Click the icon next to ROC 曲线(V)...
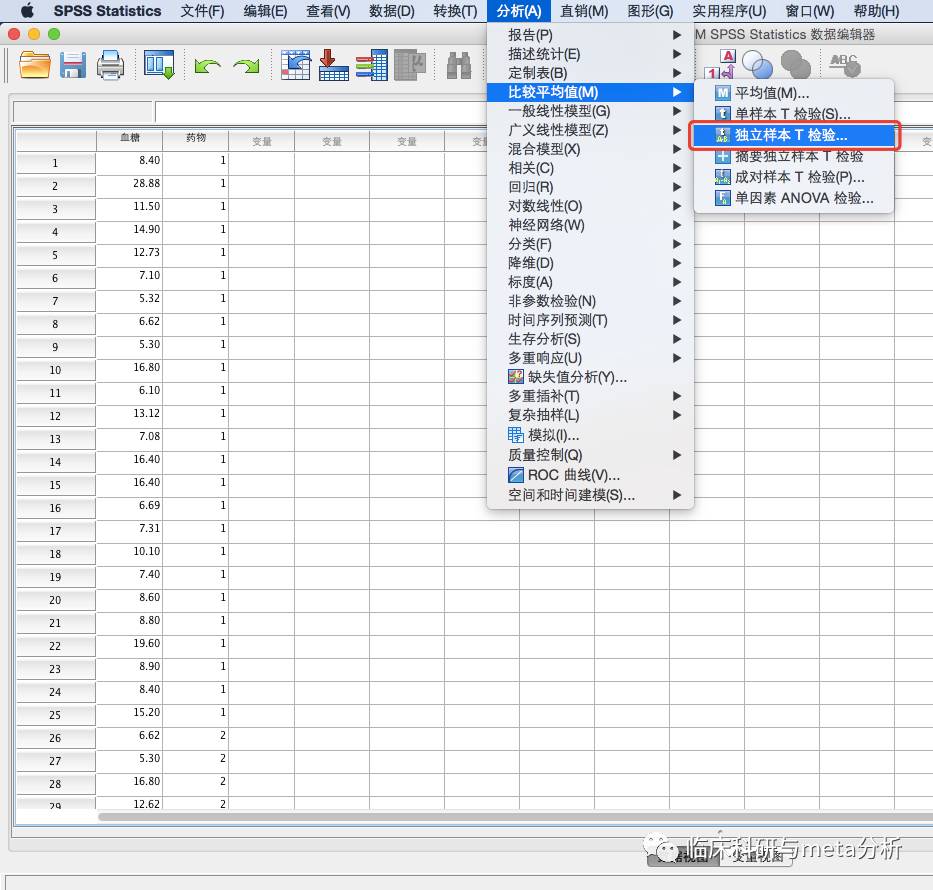This screenshot has height=890, width=933. click(516, 475)
